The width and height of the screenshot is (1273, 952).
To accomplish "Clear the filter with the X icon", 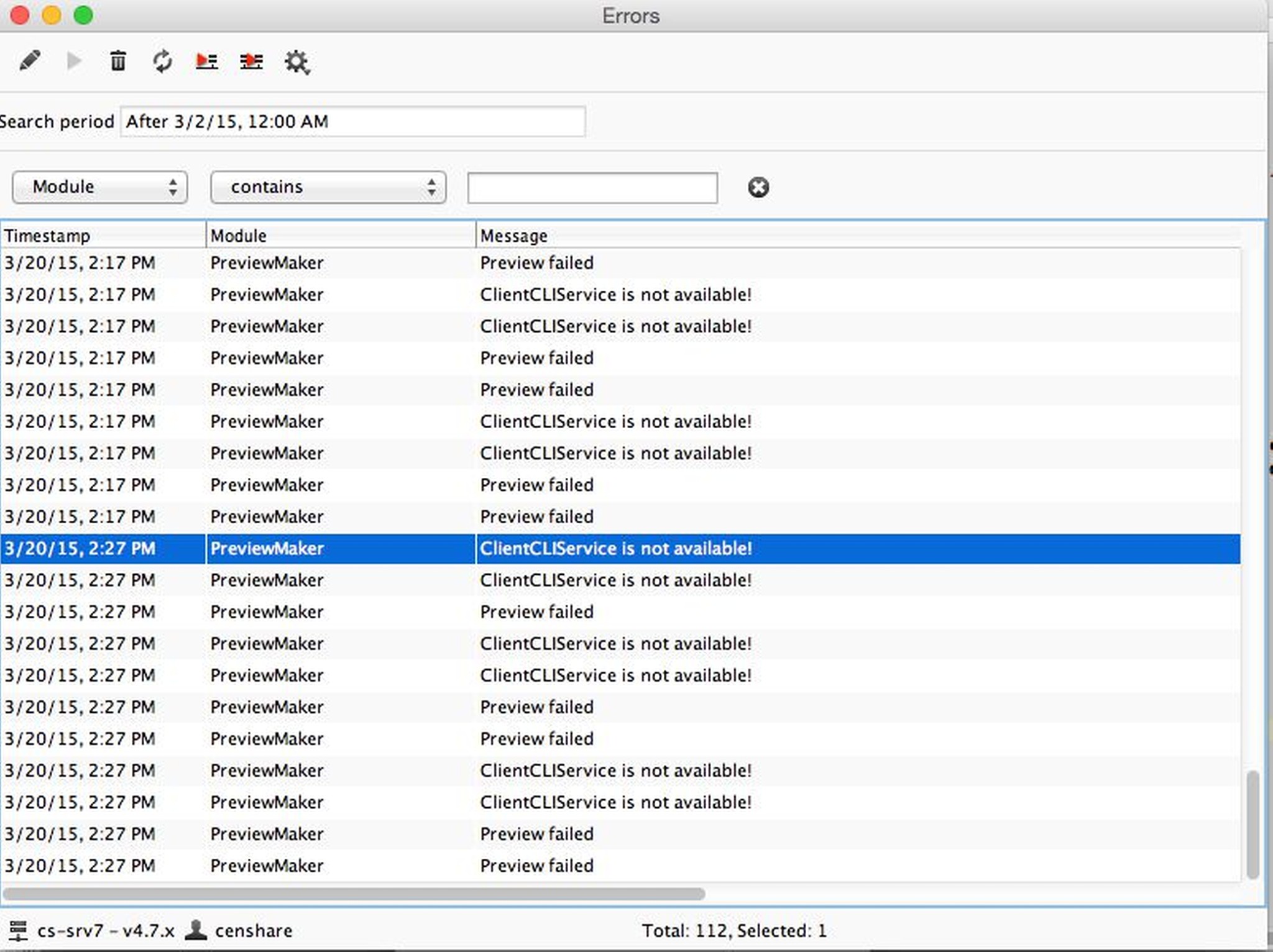I will [x=758, y=187].
